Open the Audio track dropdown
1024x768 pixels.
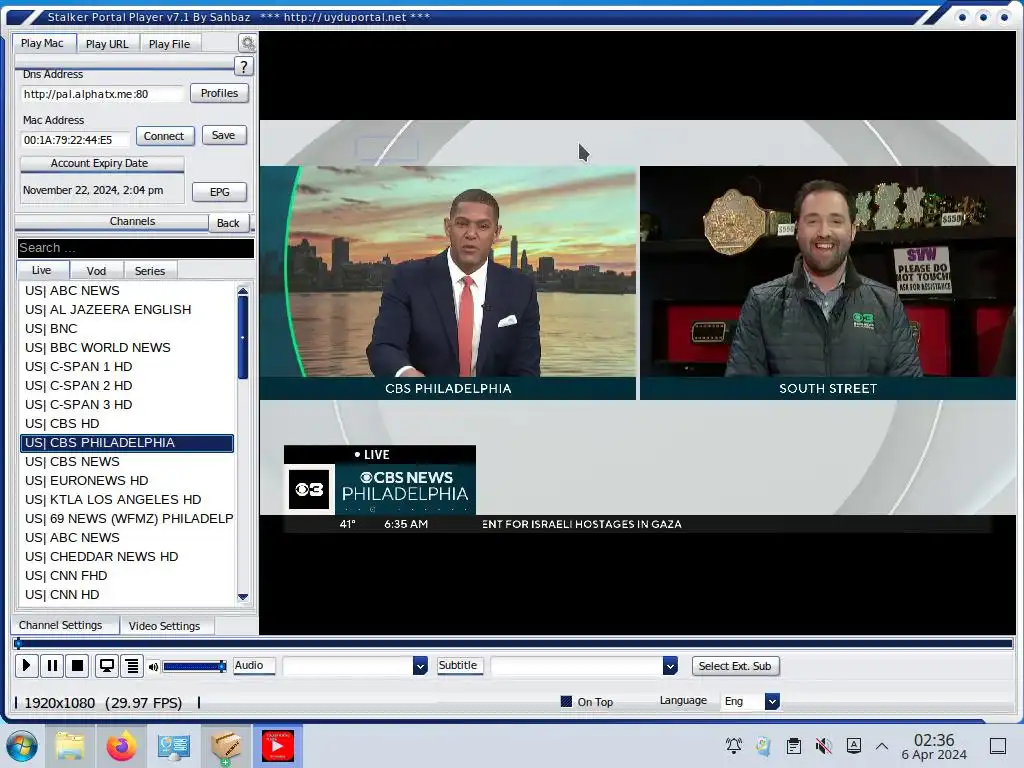tap(420, 666)
